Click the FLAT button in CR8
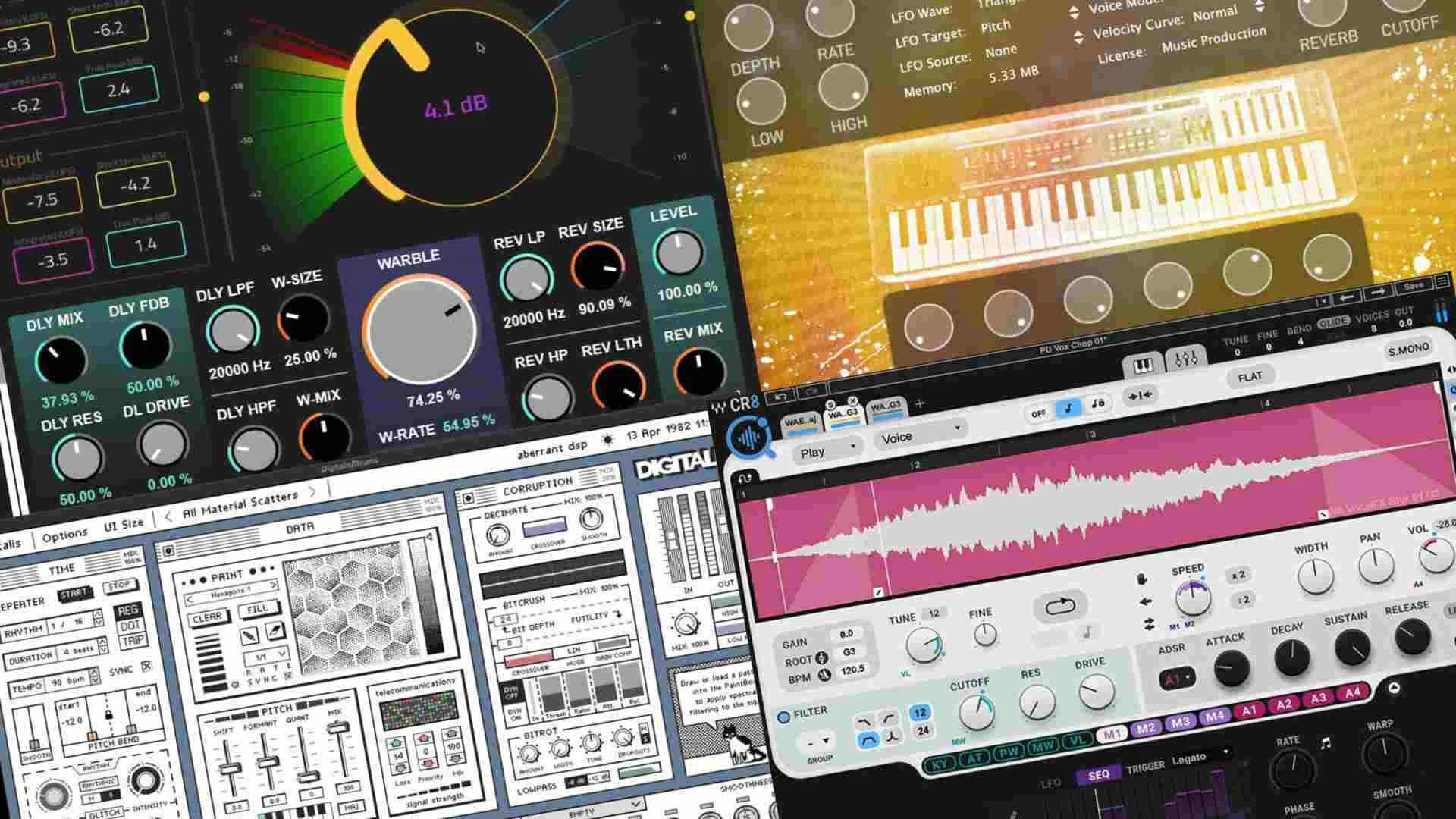This screenshot has width=1456, height=819. coord(1250,377)
